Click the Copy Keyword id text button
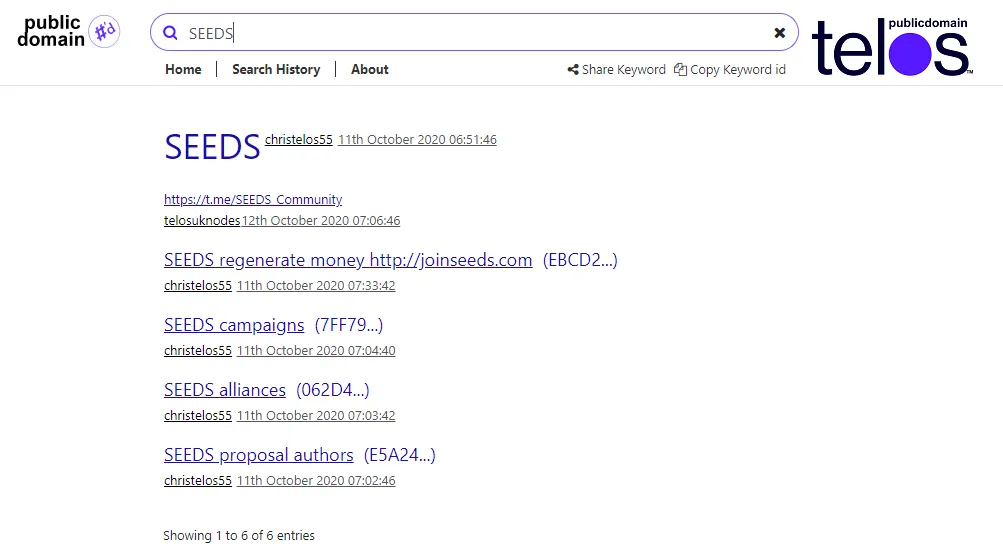This screenshot has width=1003, height=559. [x=738, y=69]
